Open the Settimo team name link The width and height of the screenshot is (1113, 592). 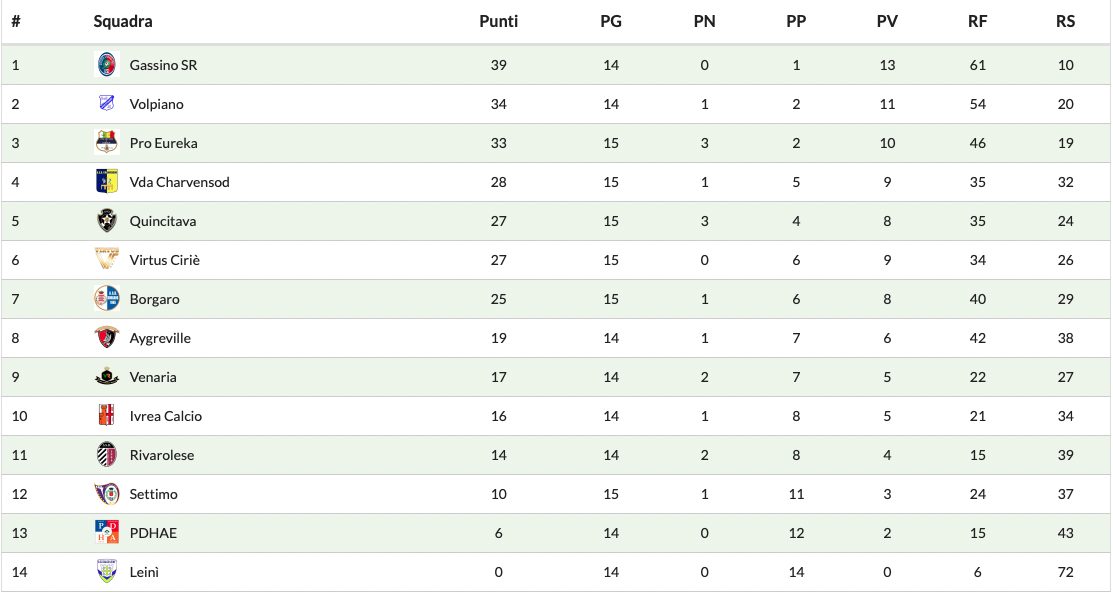point(153,494)
